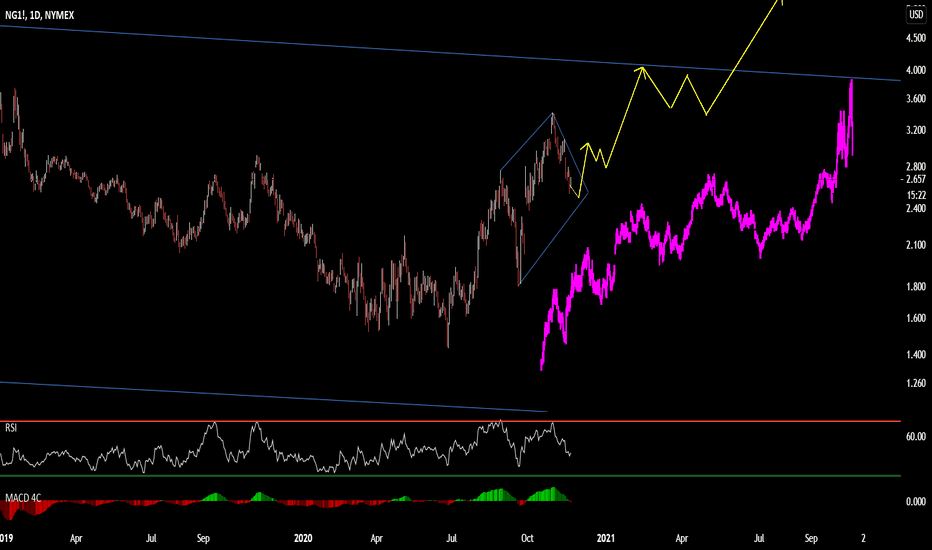Viewport: 932px width, 550px height.
Task: Click the 60.00 RSI scale label
Action: tap(916, 436)
